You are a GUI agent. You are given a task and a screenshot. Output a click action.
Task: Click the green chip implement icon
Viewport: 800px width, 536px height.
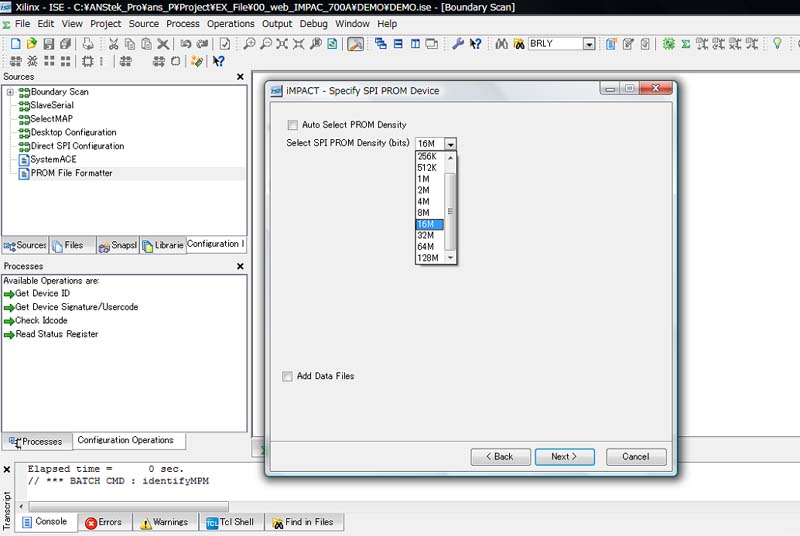click(668, 44)
